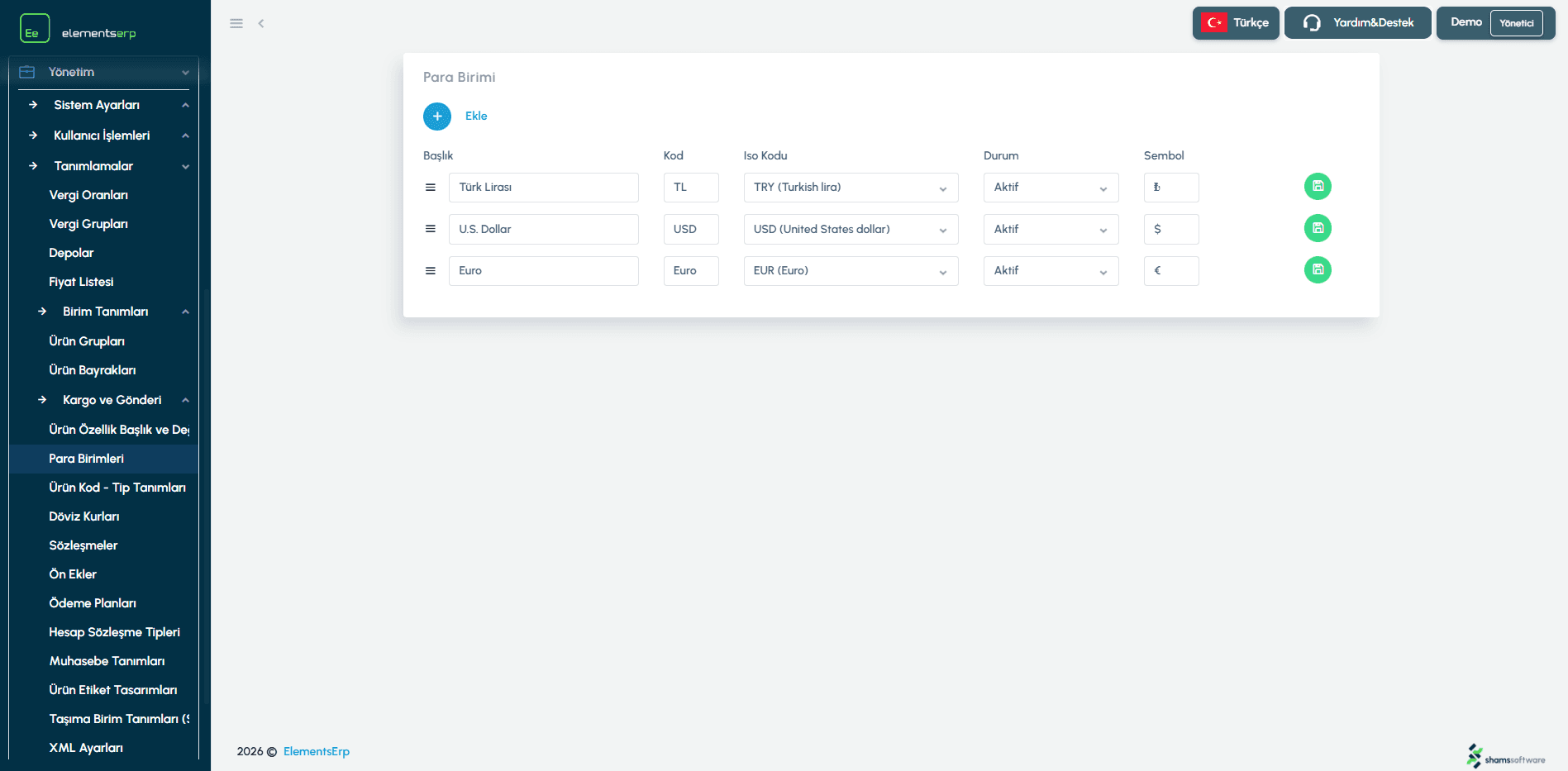Edit the euro sign symbol field
1568x771 pixels.
[1171, 271]
